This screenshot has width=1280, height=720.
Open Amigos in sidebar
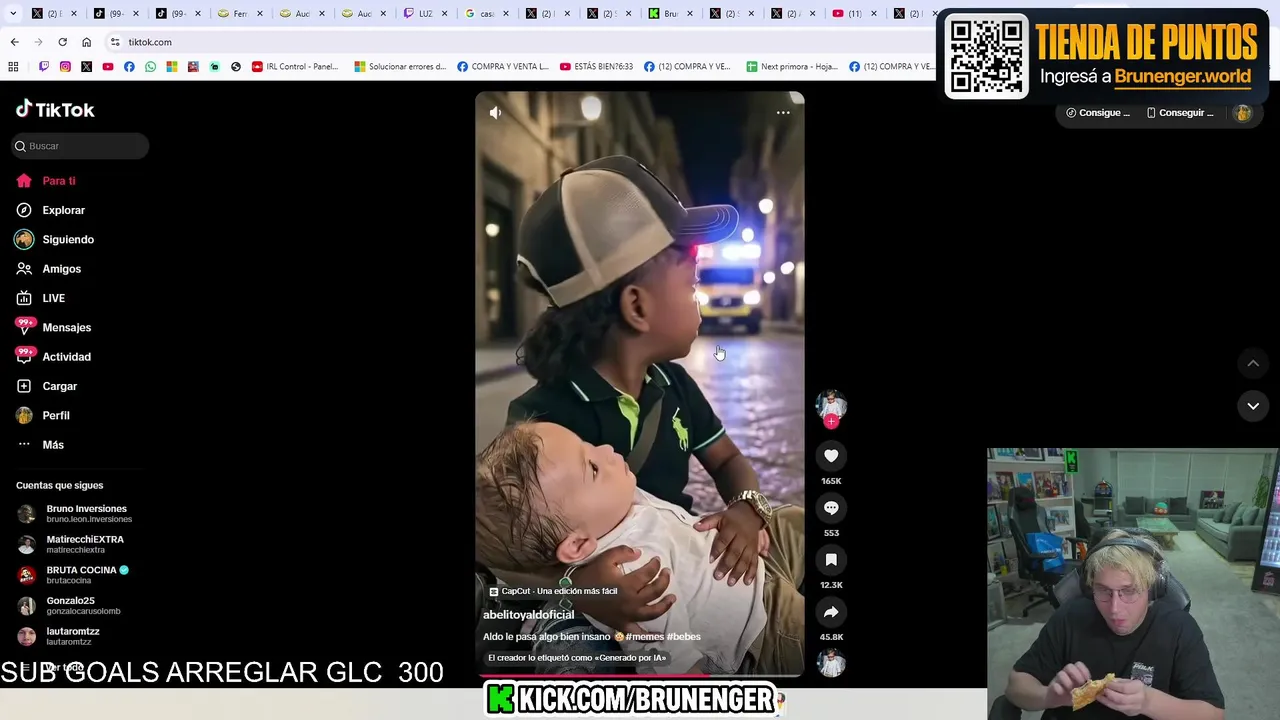61,269
